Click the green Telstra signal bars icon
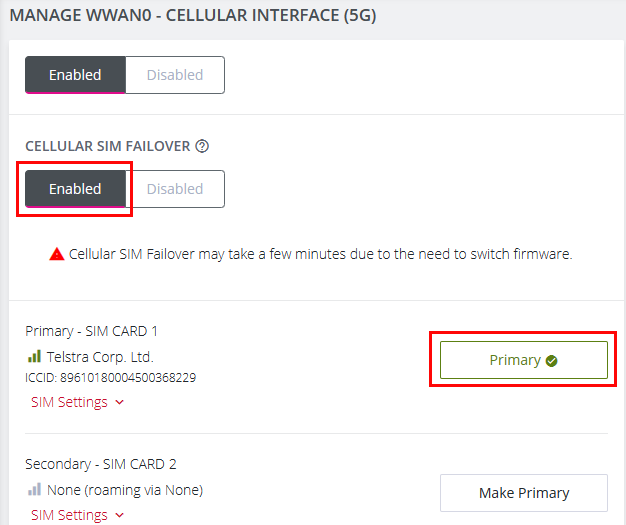 pos(34,356)
